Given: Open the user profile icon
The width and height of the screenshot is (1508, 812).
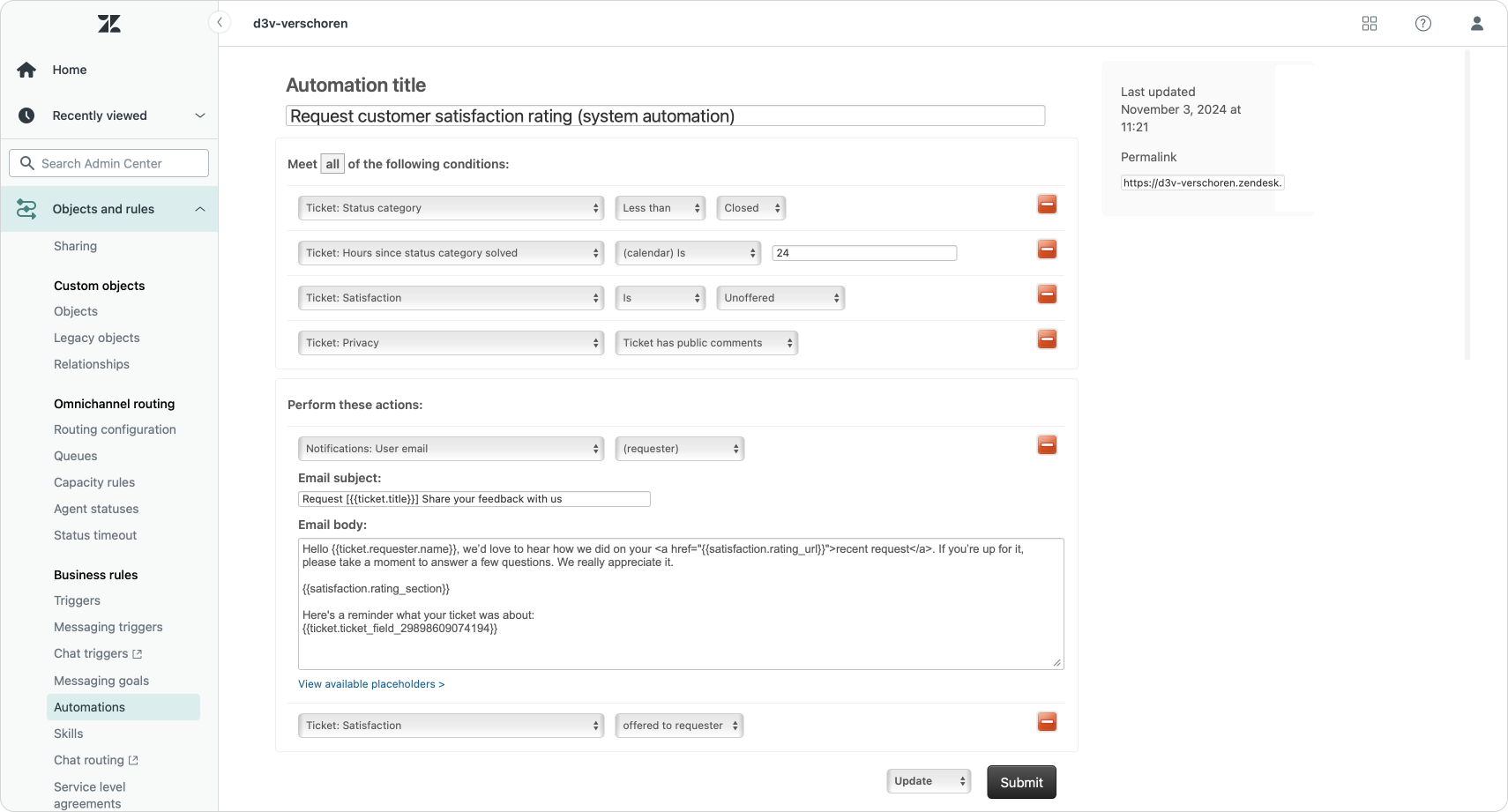Looking at the screenshot, I should coord(1476,24).
